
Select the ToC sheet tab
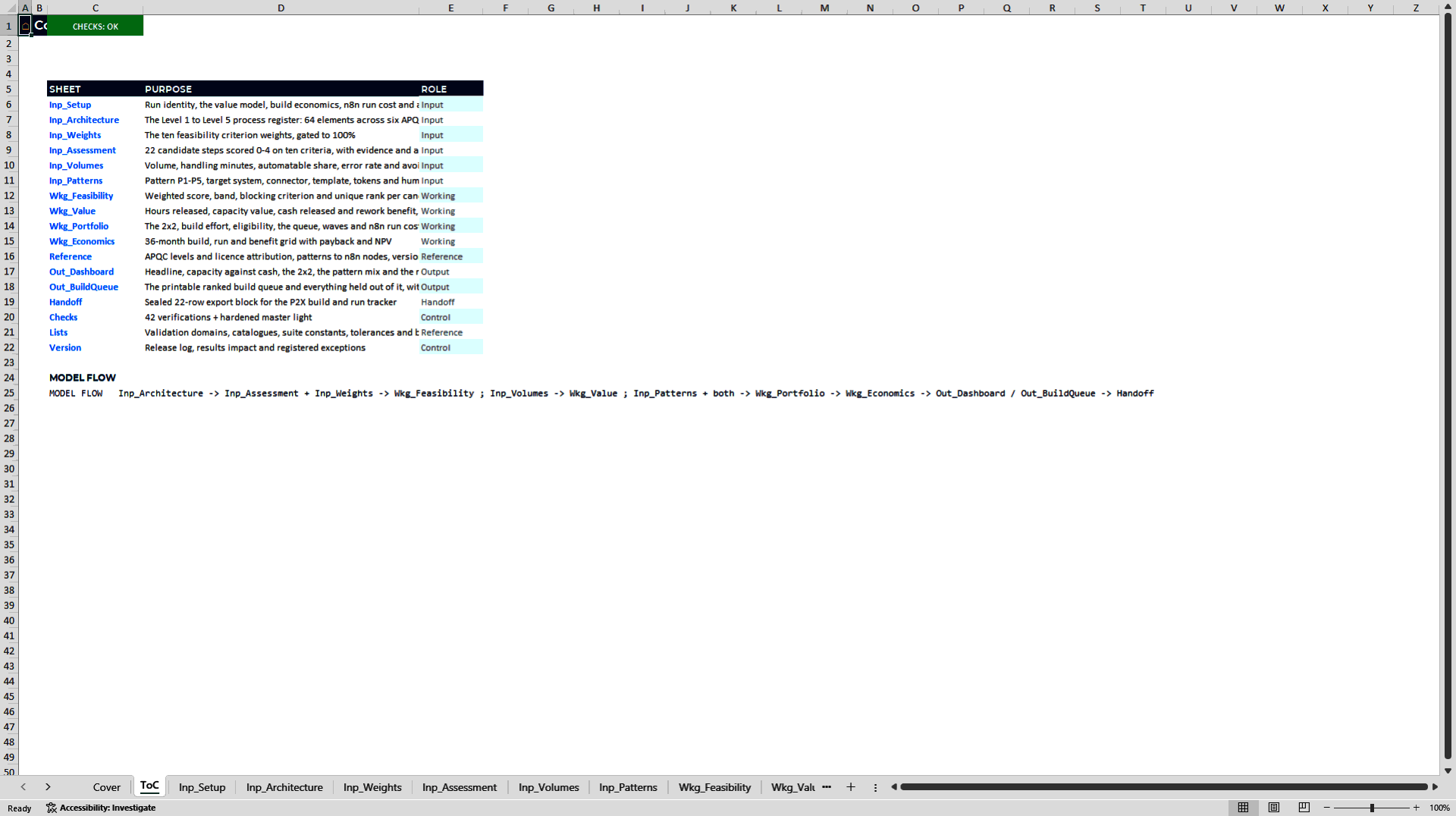[149, 786]
